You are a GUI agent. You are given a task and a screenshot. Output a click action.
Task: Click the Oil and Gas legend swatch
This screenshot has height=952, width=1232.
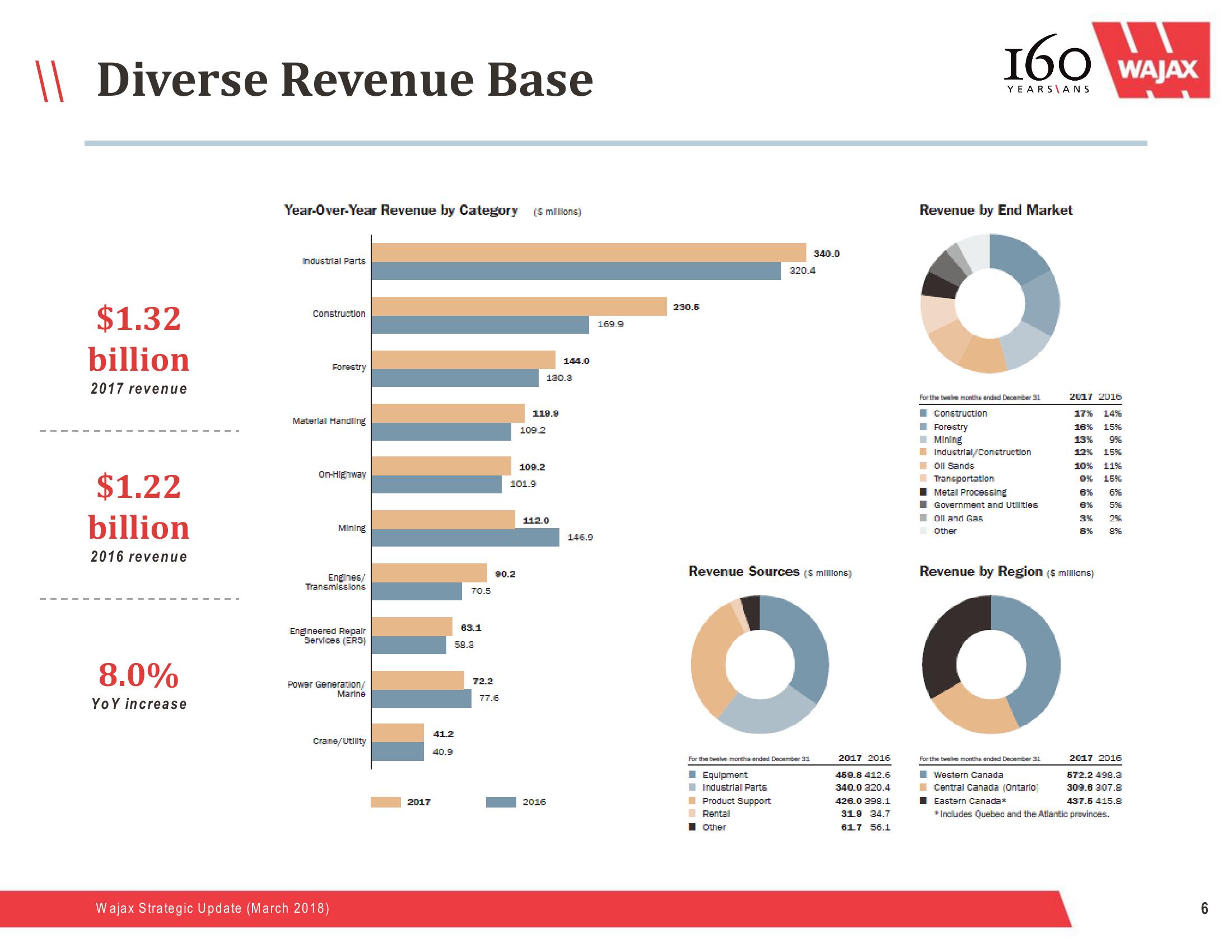tap(923, 518)
